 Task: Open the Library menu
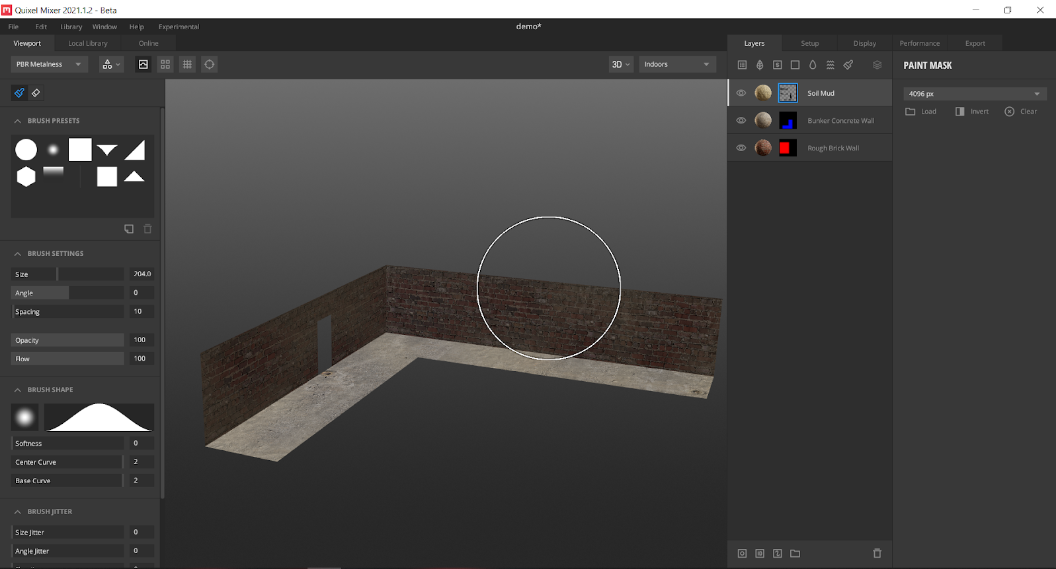pyautogui.click(x=71, y=27)
